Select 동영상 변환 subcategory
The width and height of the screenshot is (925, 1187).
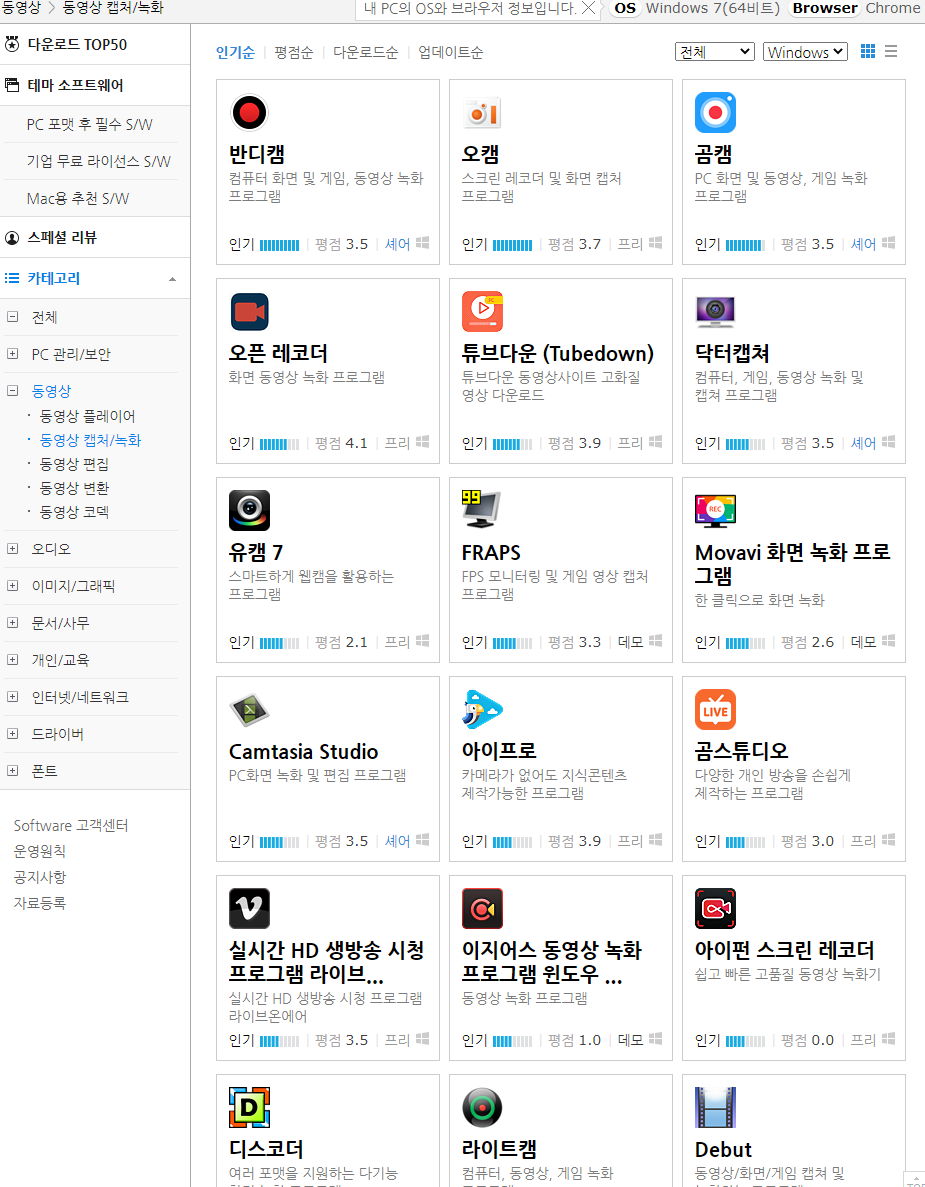click(x=74, y=488)
